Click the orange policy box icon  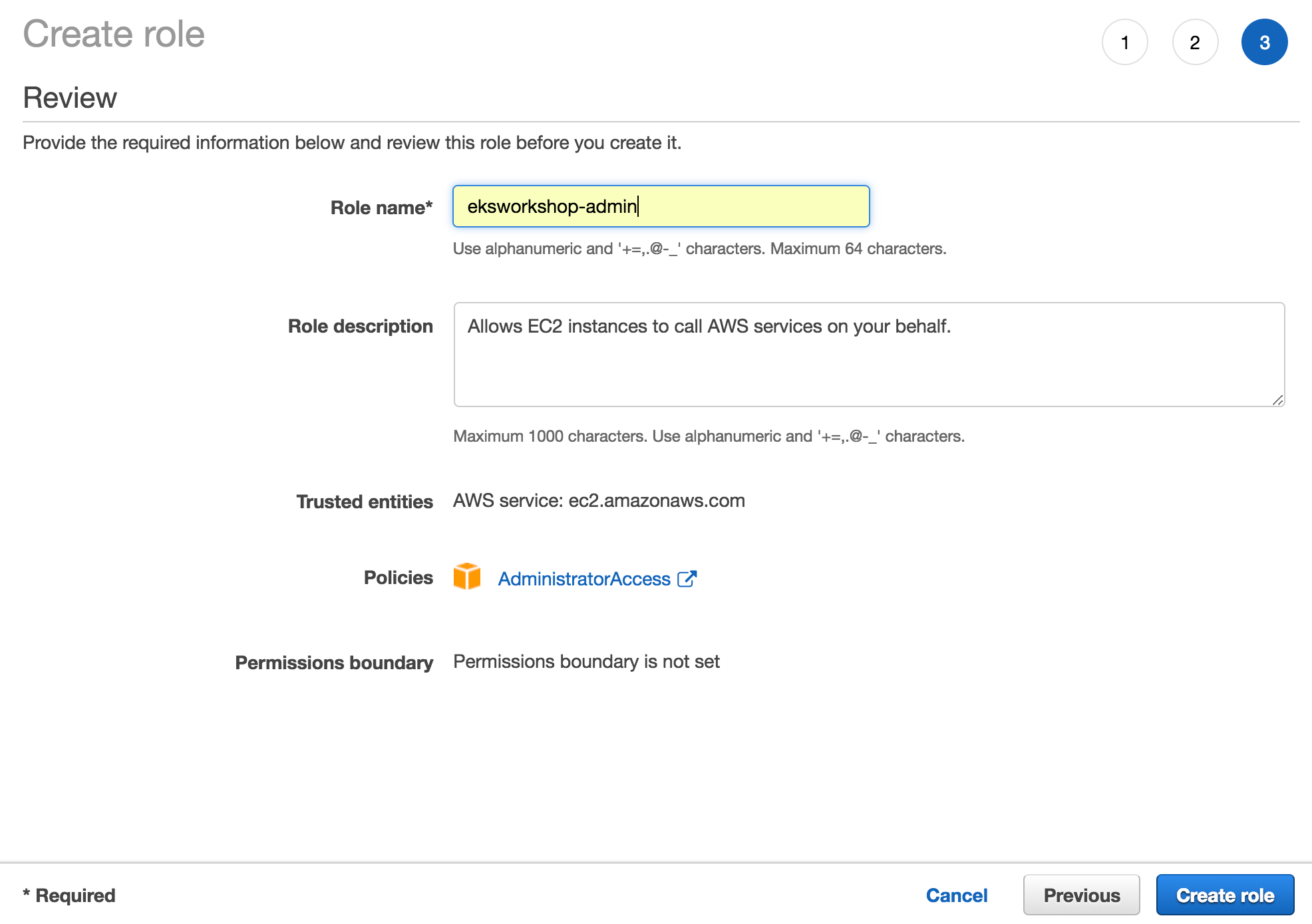coord(467,577)
